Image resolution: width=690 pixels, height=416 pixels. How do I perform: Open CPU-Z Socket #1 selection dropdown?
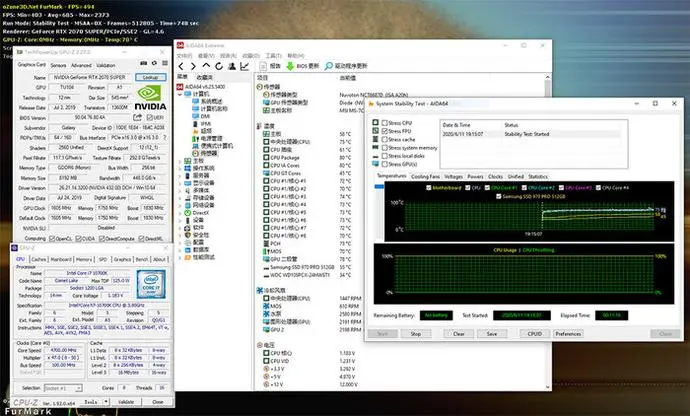tap(78, 388)
